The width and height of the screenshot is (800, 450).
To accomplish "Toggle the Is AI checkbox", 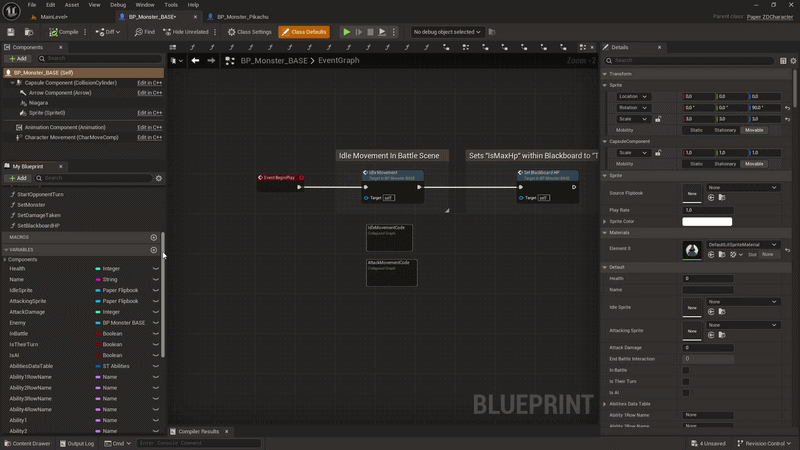I will click(x=686, y=392).
